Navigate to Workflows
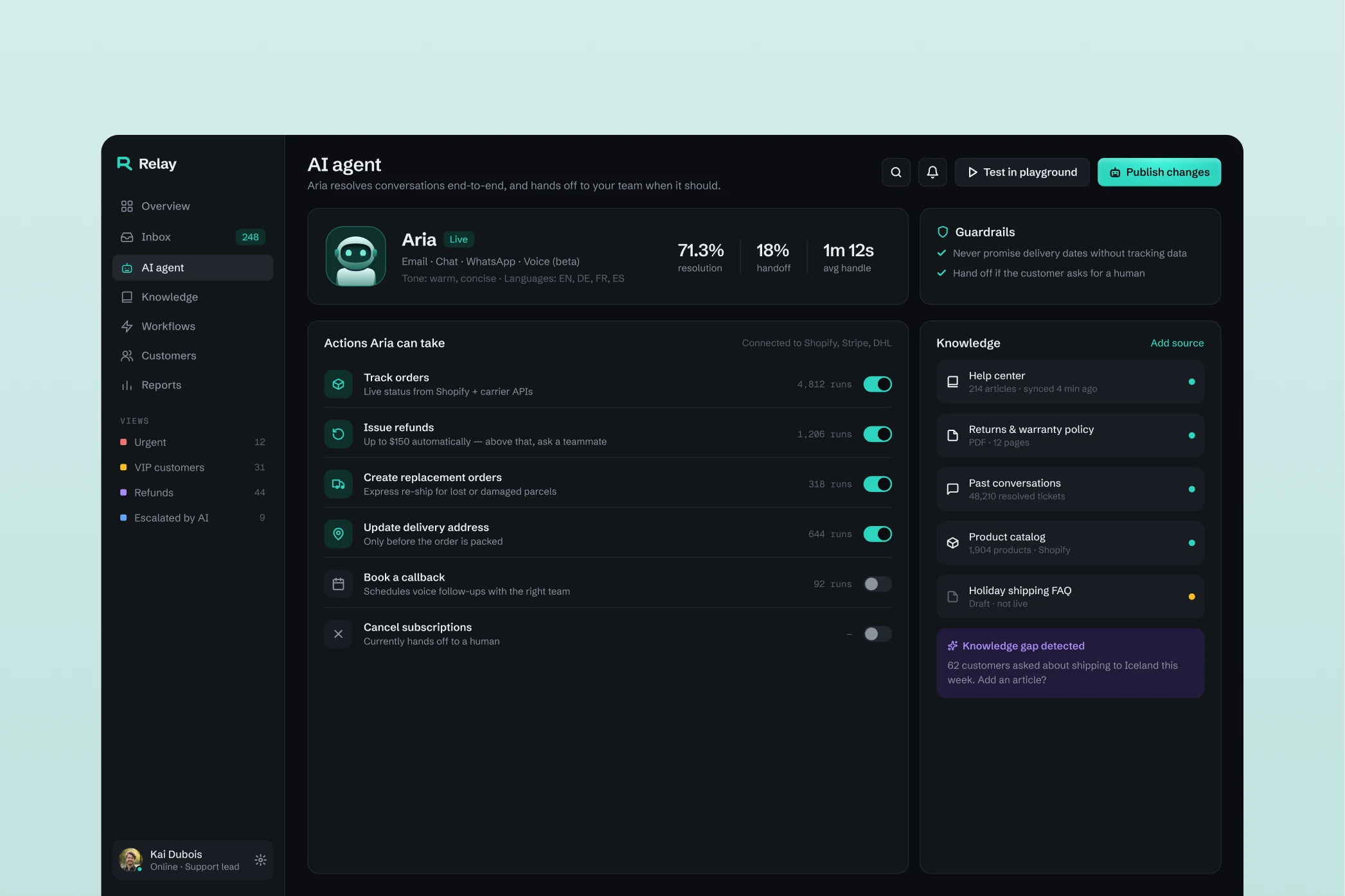The height and width of the screenshot is (896, 1345). pos(193,326)
